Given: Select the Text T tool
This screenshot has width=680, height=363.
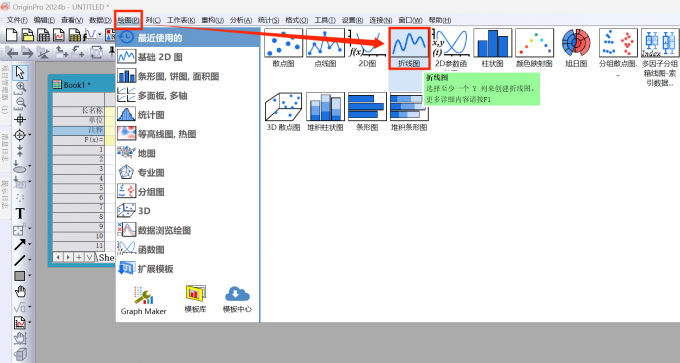Looking at the screenshot, I should (20, 213).
